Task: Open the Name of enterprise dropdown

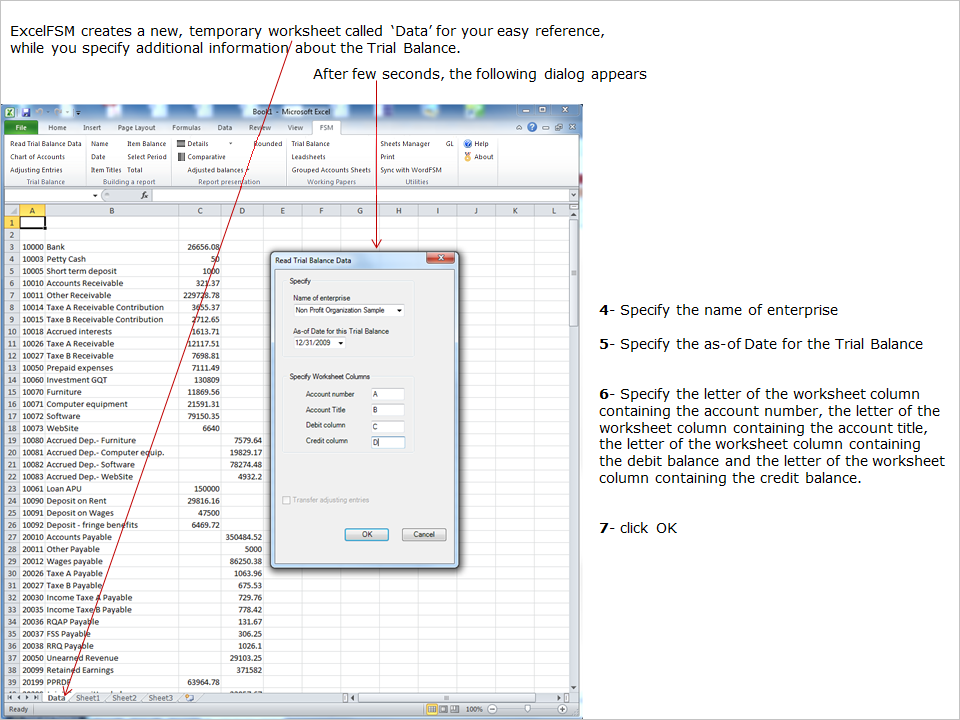Action: coord(399,311)
